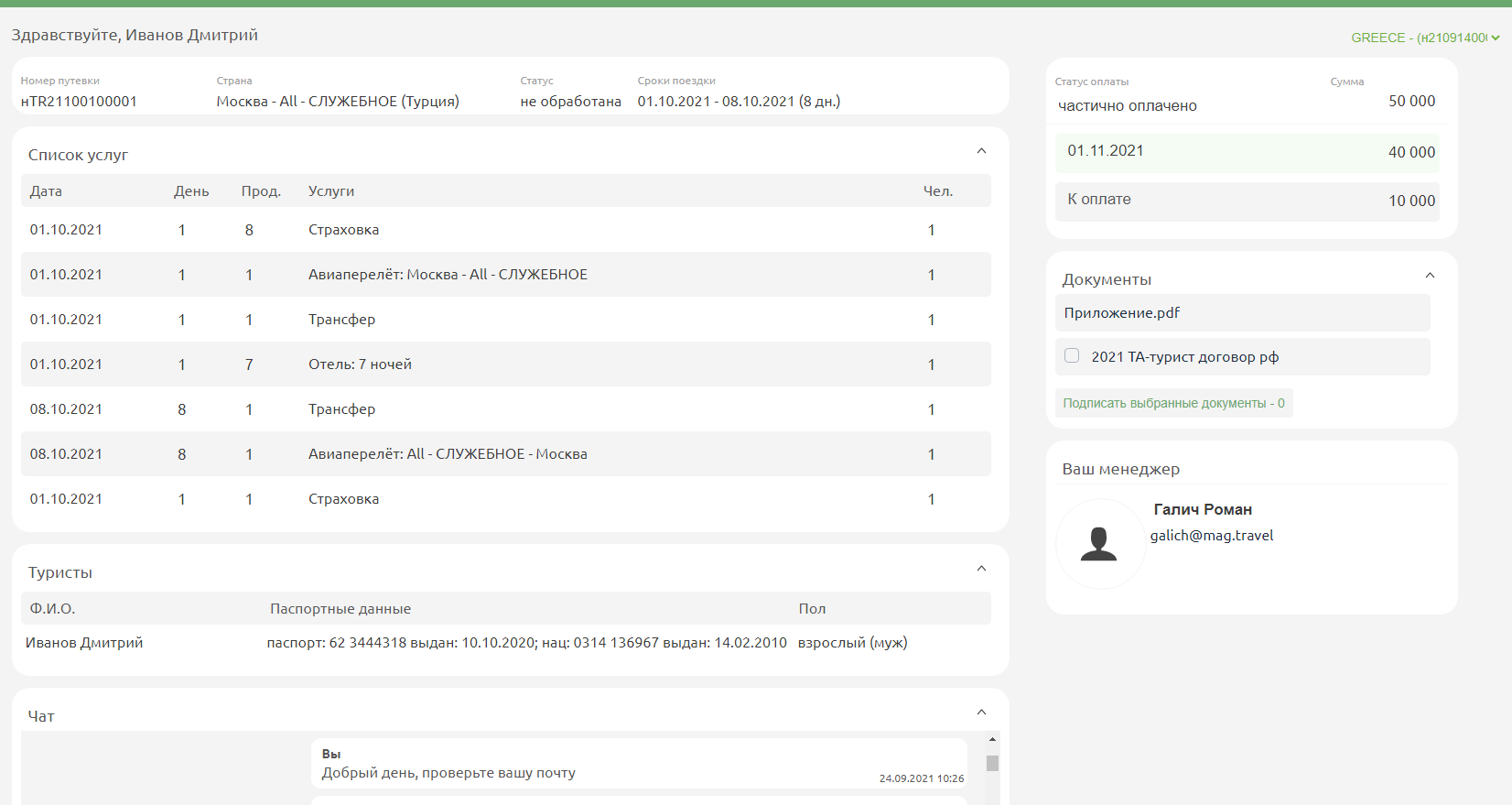Image resolution: width=1512 pixels, height=805 pixels.
Task: Click the Москва - All - СЛУЖЕБНОЕ (Турция) text
Action: click(x=338, y=102)
